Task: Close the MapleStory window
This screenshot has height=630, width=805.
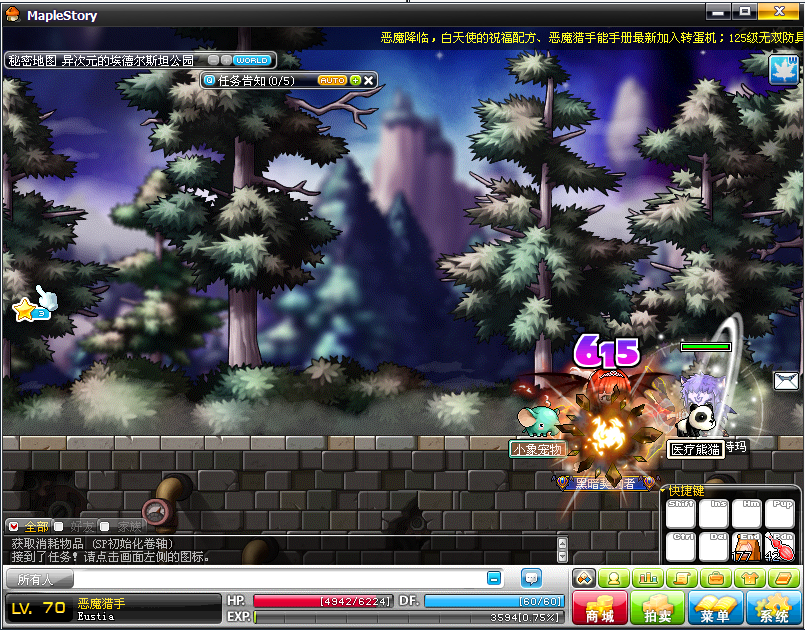Action: (x=779, y=11)
